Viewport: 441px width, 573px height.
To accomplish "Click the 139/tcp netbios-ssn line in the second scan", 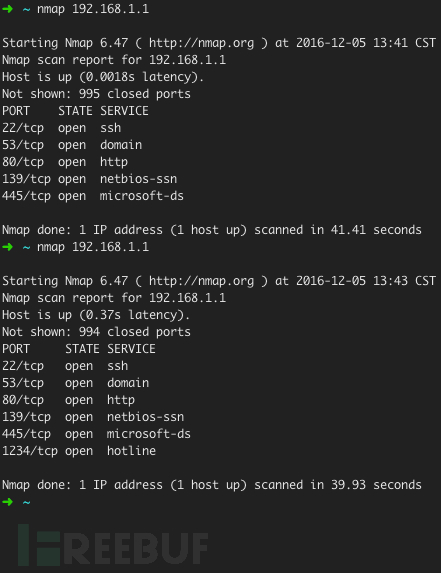I will (93, 417).
